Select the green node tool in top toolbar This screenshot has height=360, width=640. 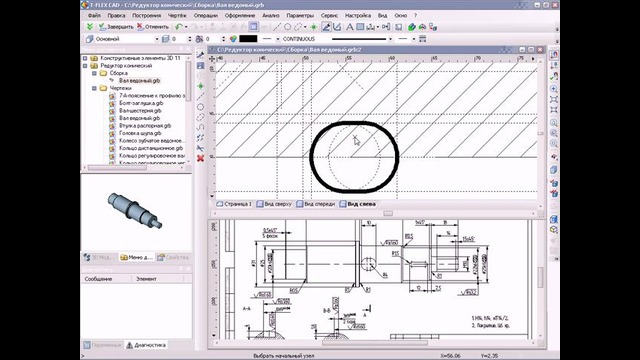313,27
